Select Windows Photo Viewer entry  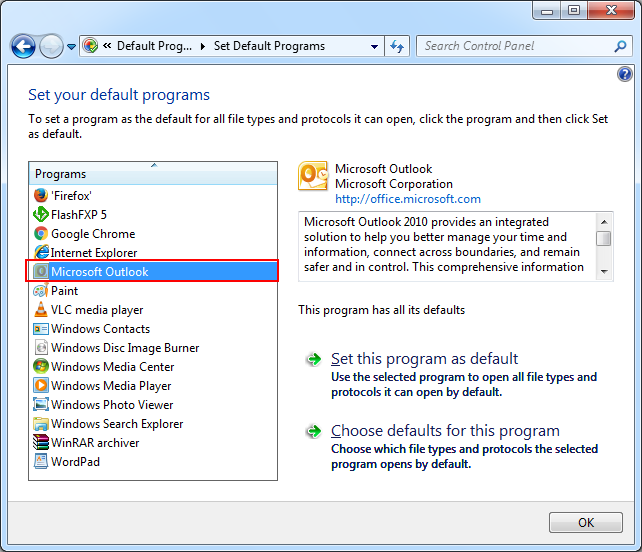(153, 404)
